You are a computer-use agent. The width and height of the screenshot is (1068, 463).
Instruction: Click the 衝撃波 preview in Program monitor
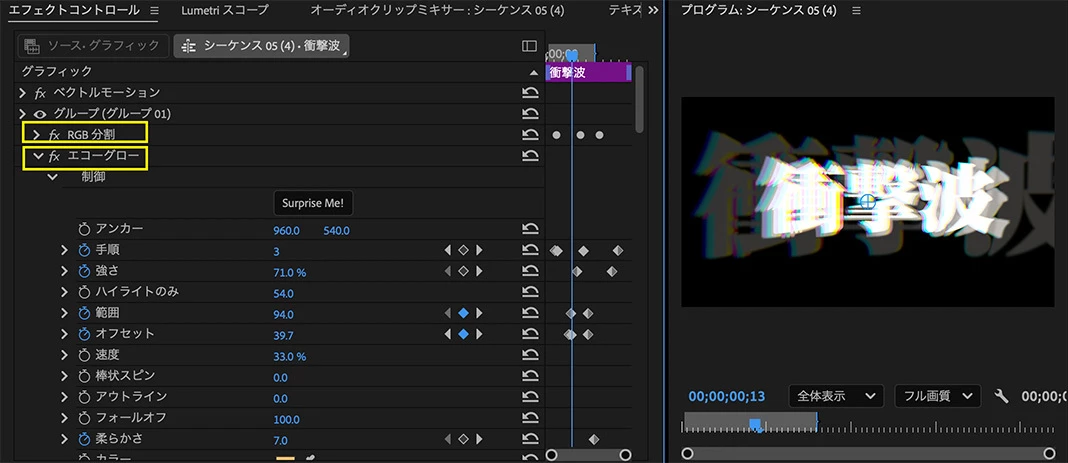click(x=867, y=202)
